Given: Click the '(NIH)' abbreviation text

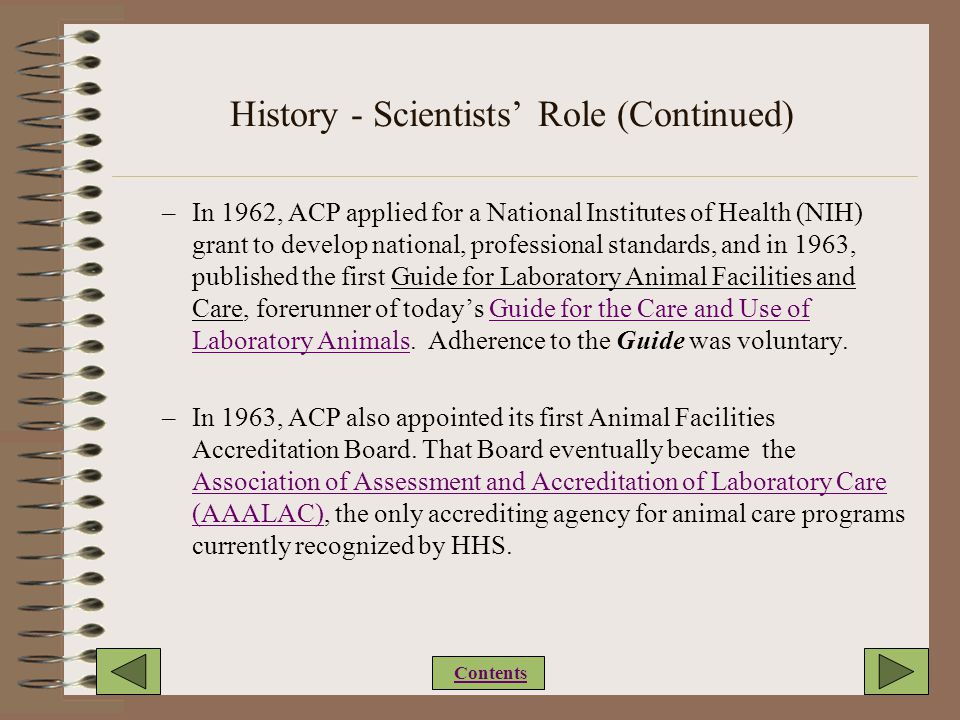Looking at the screenshot, I should 830,213.
